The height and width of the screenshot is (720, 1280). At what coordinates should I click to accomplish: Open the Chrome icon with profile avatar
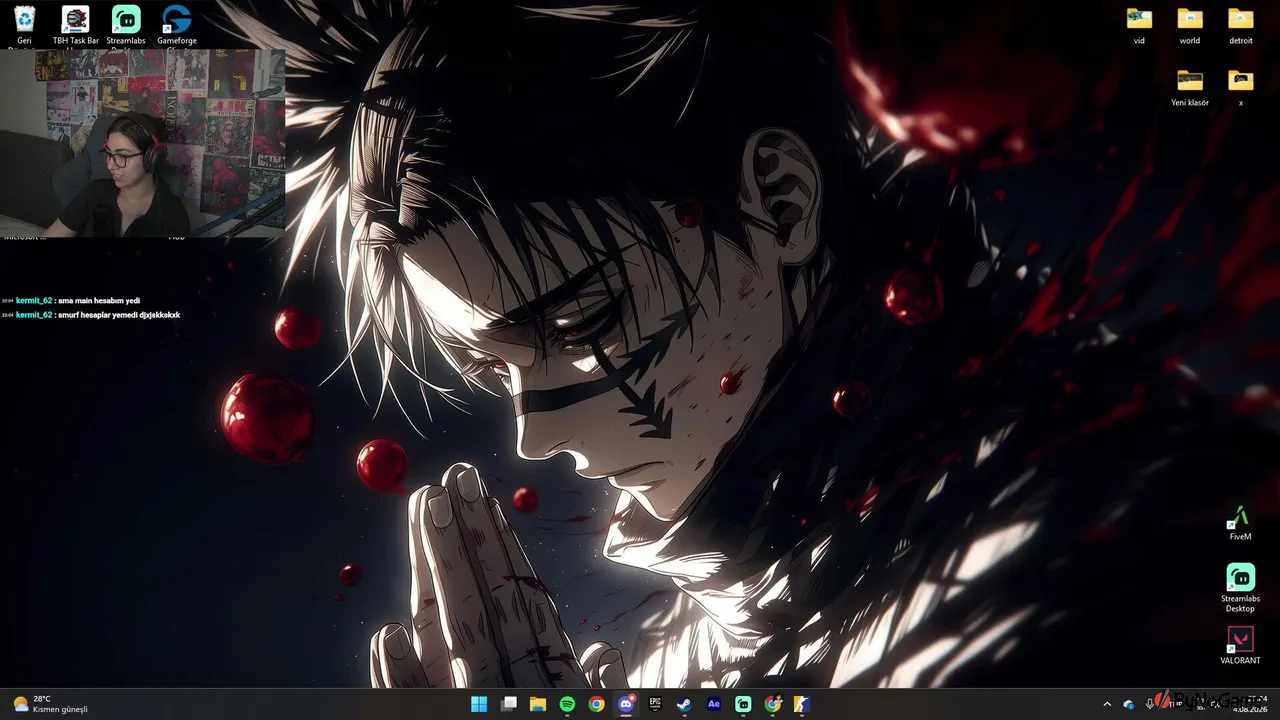pyautogui.click(x=773, y=704)
